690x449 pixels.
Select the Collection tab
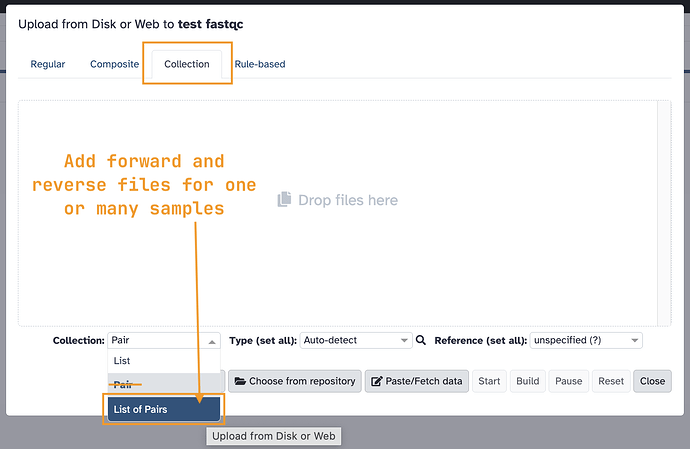(187, 64)
